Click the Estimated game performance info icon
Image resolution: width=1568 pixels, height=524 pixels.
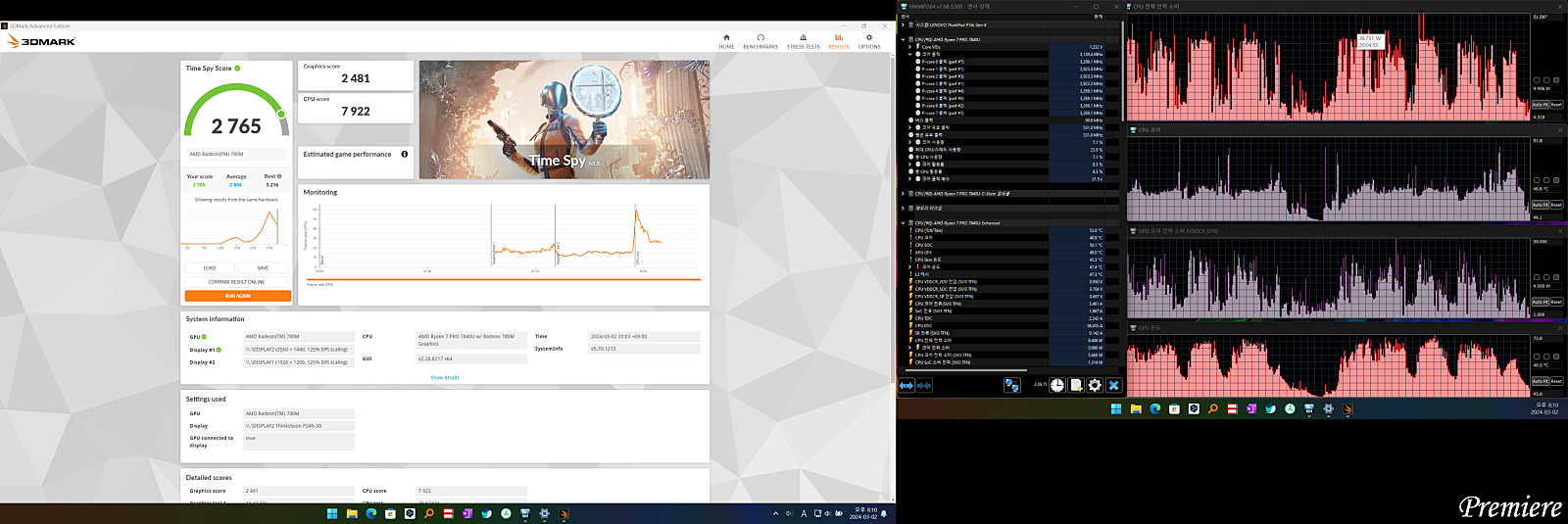coord(405,154)
